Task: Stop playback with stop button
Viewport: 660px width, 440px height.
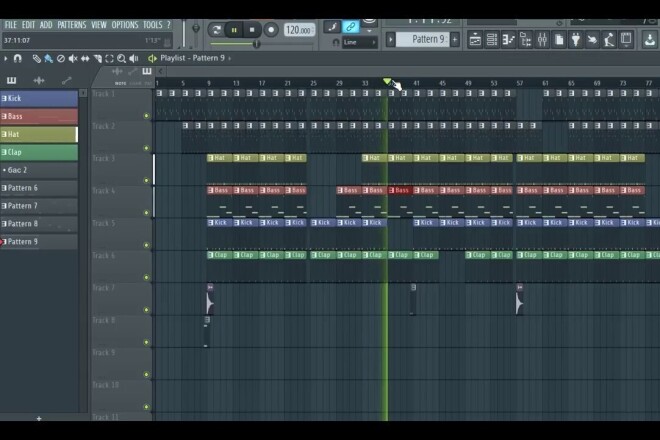Action: pos(252,30)
